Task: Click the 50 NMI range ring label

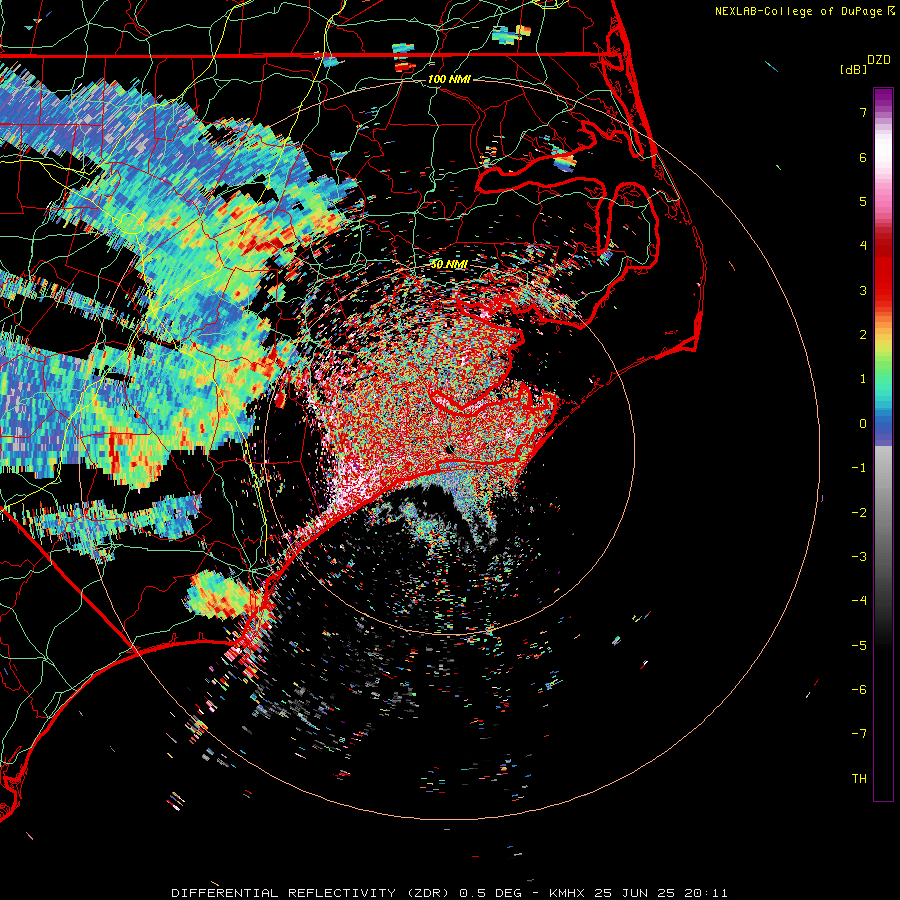Action: pyautogui.click(x=449, y=264)
